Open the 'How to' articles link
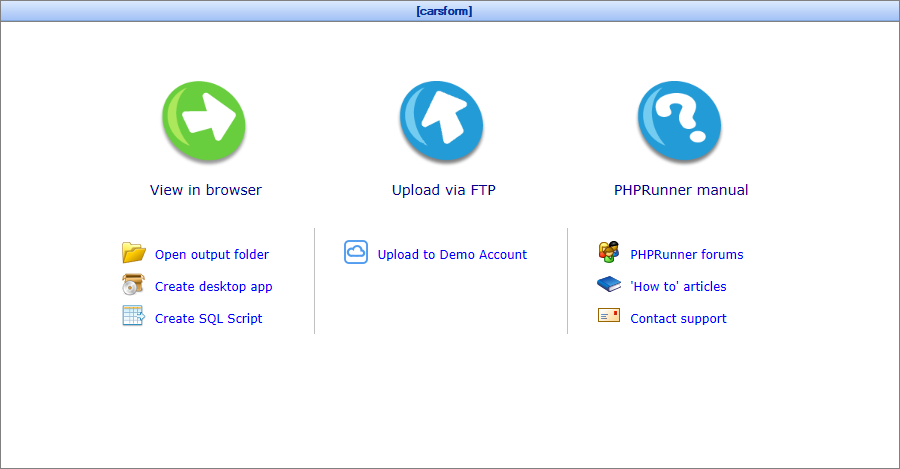The width and height of the screenshot is (900, 469). tap(678, 286)
